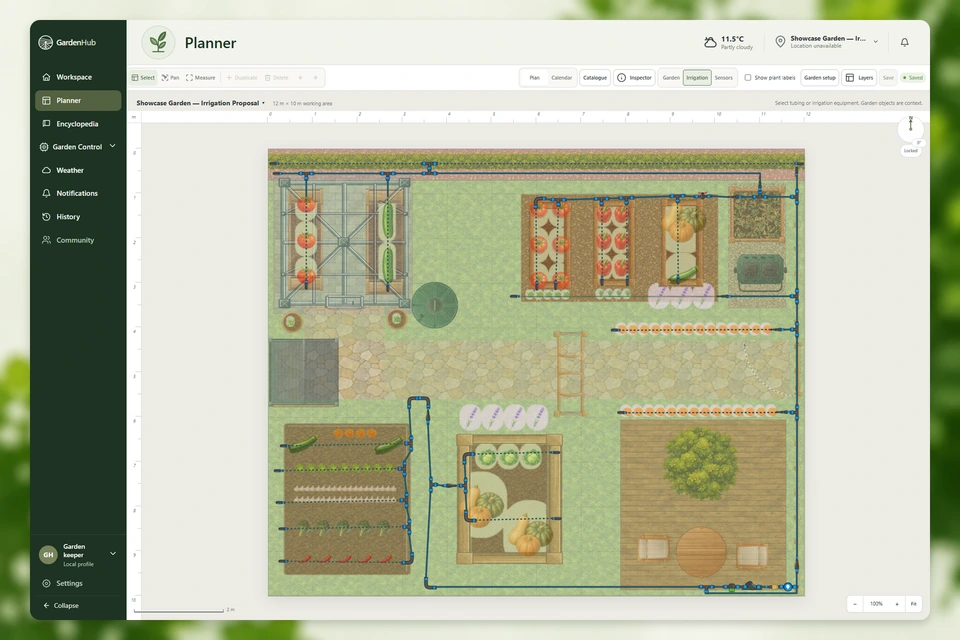Viewport: 960px width, 640px height.
Task: Switch to the Pan tool
Action: click(x=170, y=78)
